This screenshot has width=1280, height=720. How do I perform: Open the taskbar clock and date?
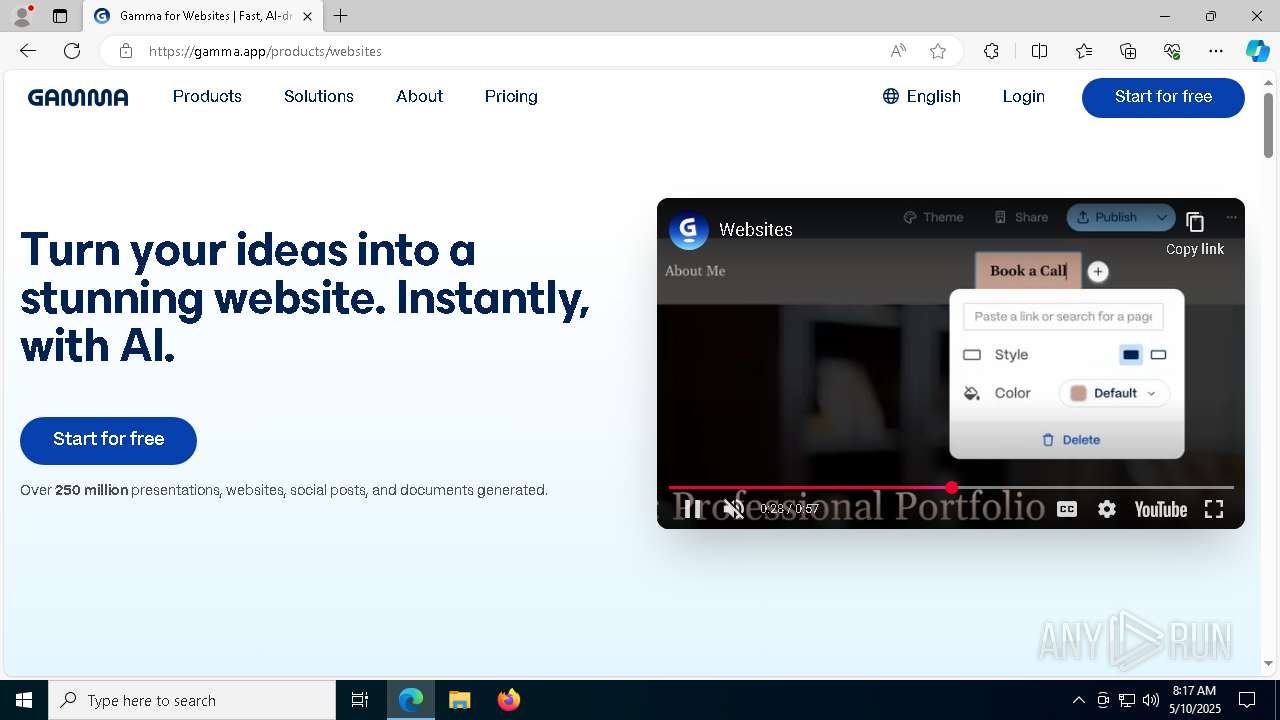[1194, 700]
